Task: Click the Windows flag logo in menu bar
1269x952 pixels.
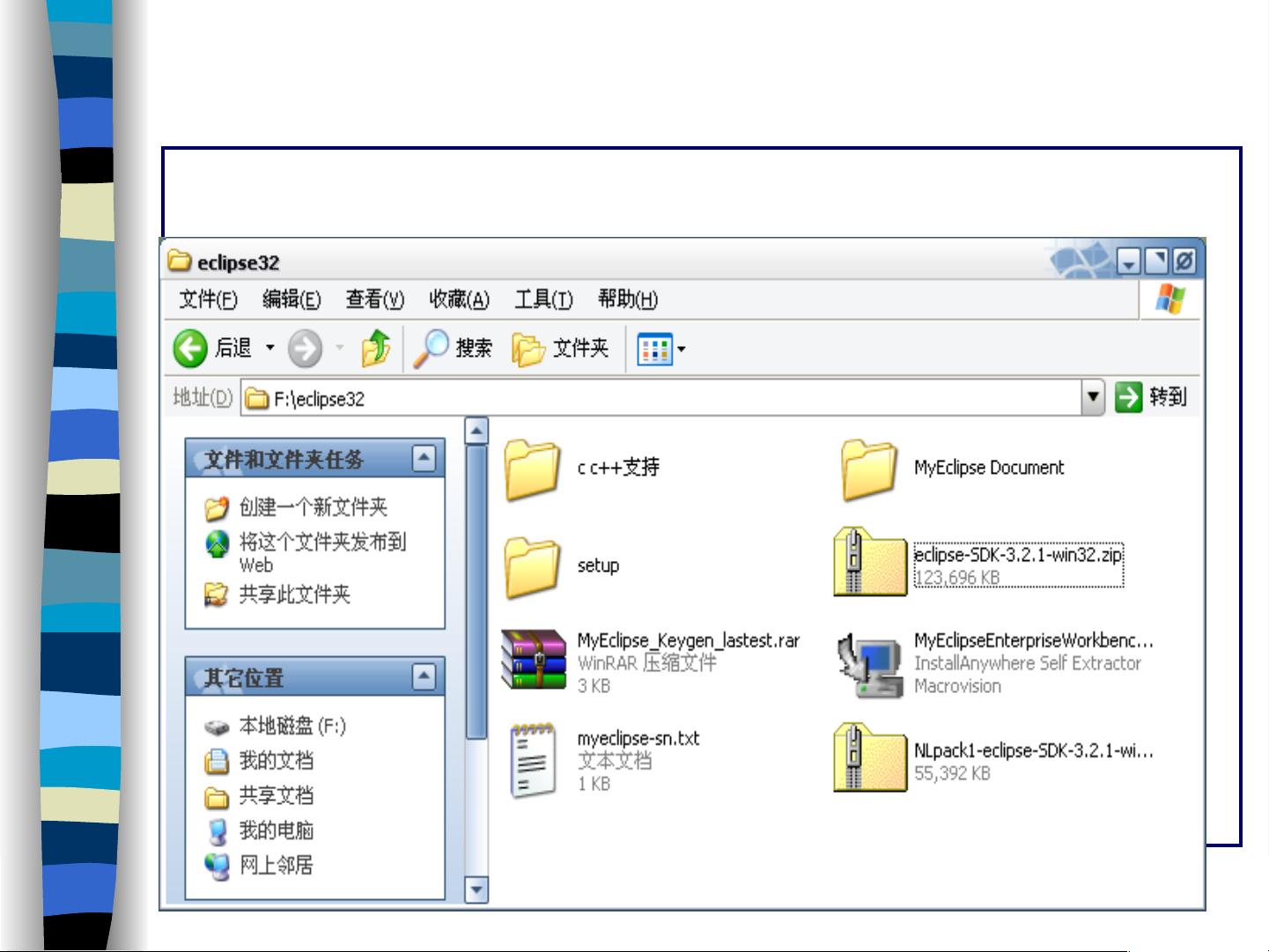Action: (1169, 299)
